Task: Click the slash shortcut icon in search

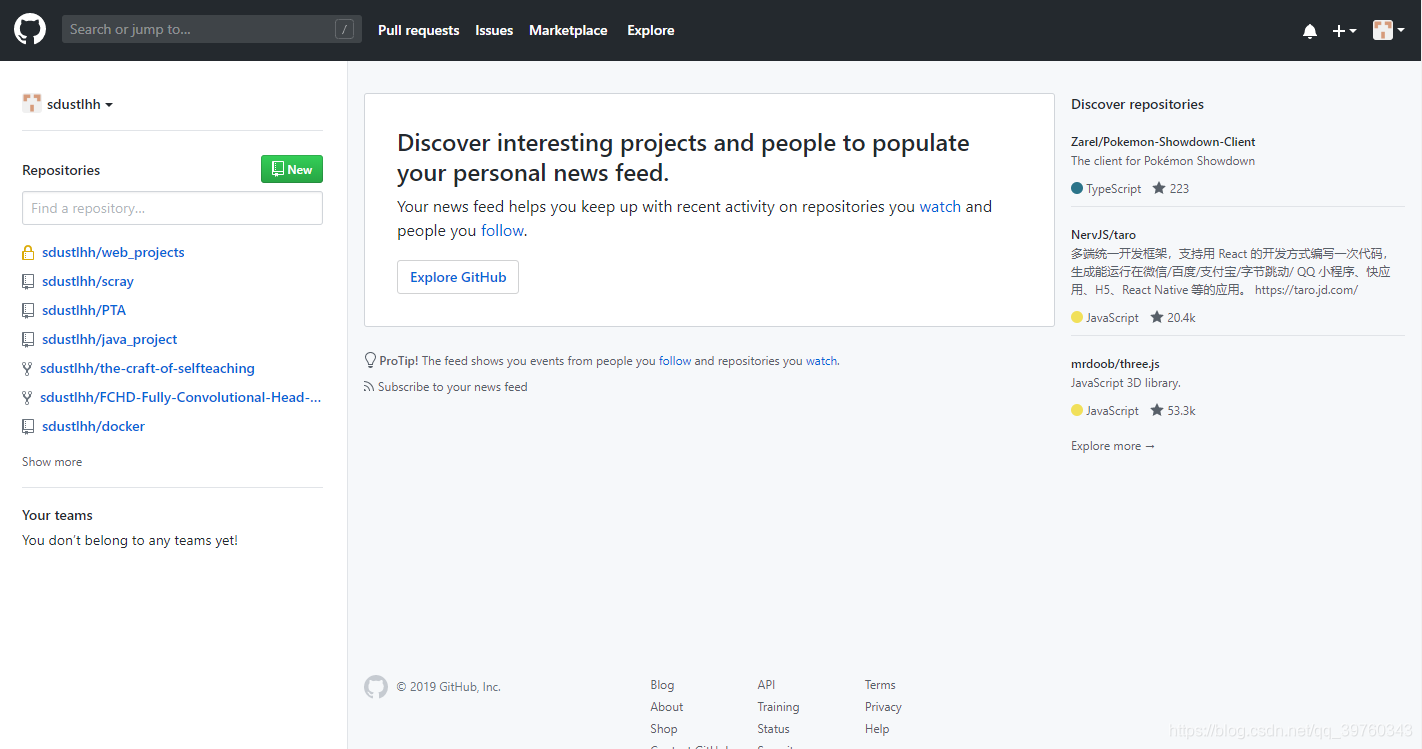Action: (344, 30)
